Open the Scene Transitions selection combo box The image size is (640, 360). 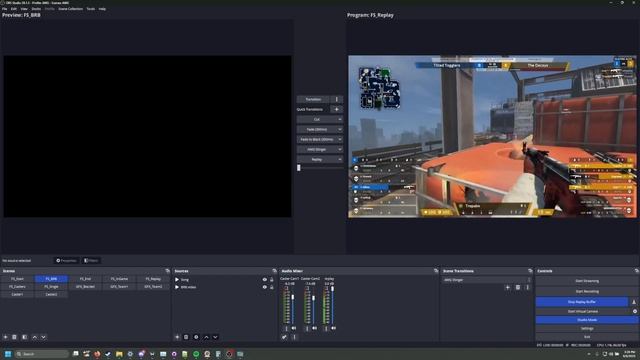pyautogui.click(x=487, y=280)
